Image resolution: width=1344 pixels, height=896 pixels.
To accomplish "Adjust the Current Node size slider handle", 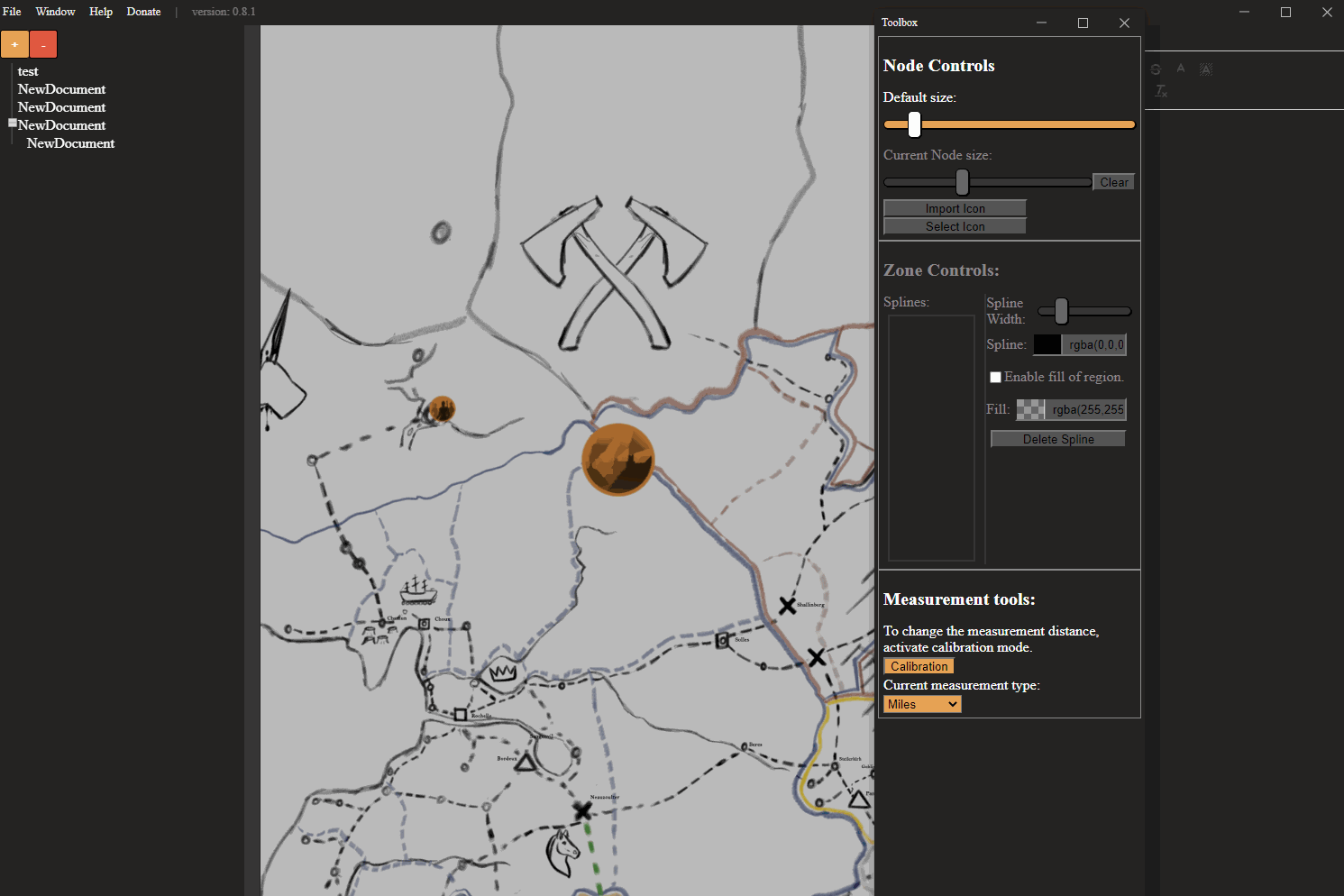I will (963, 182).
